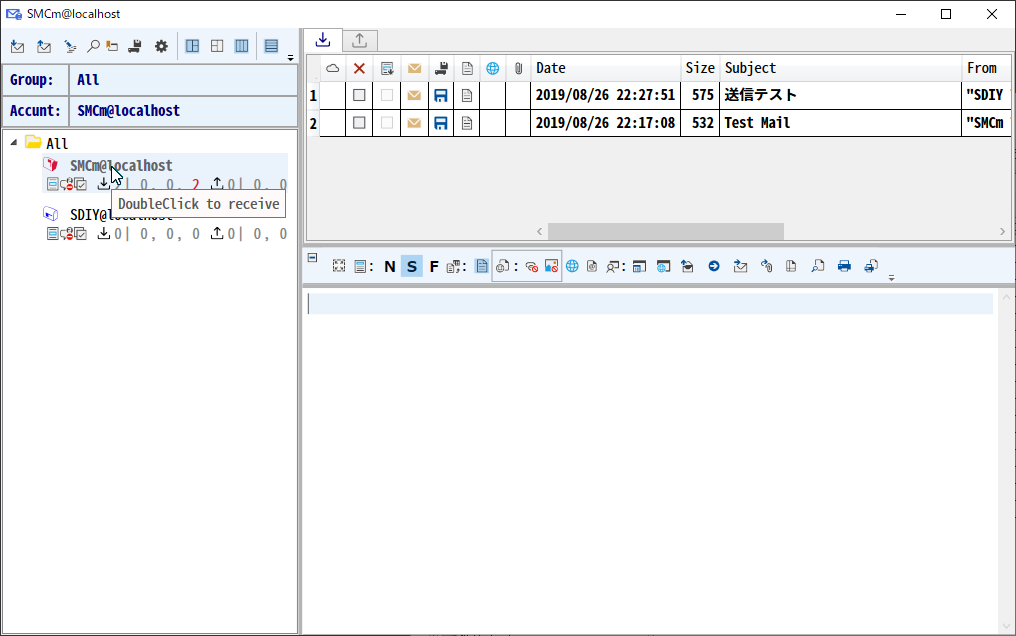Click the receive mail envelope toolbar icon
The image size is (1016, 636).
coord(17,47)
